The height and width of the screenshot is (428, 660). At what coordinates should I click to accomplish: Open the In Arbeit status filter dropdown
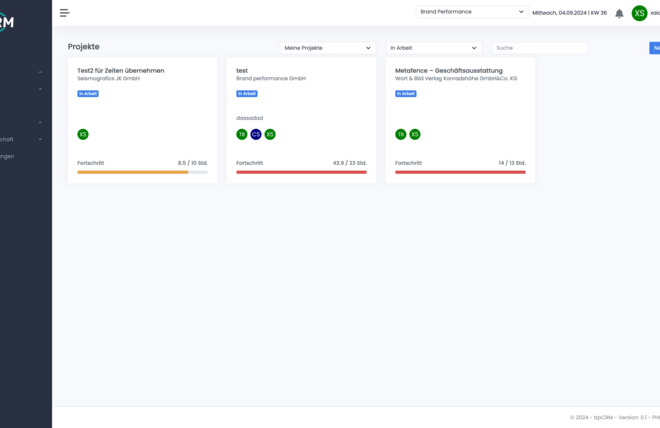434,48
